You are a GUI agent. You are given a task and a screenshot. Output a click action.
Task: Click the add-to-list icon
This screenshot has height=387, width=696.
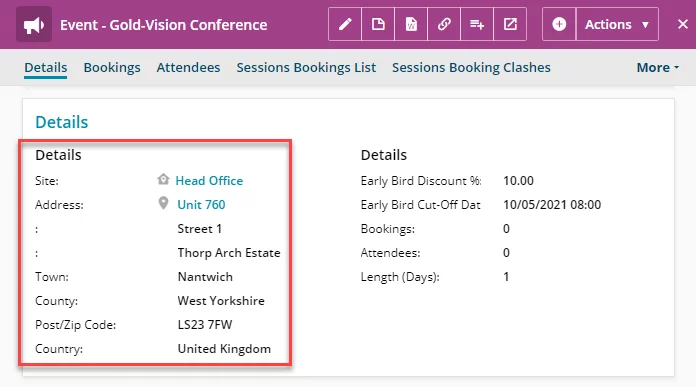click(477, 24)
